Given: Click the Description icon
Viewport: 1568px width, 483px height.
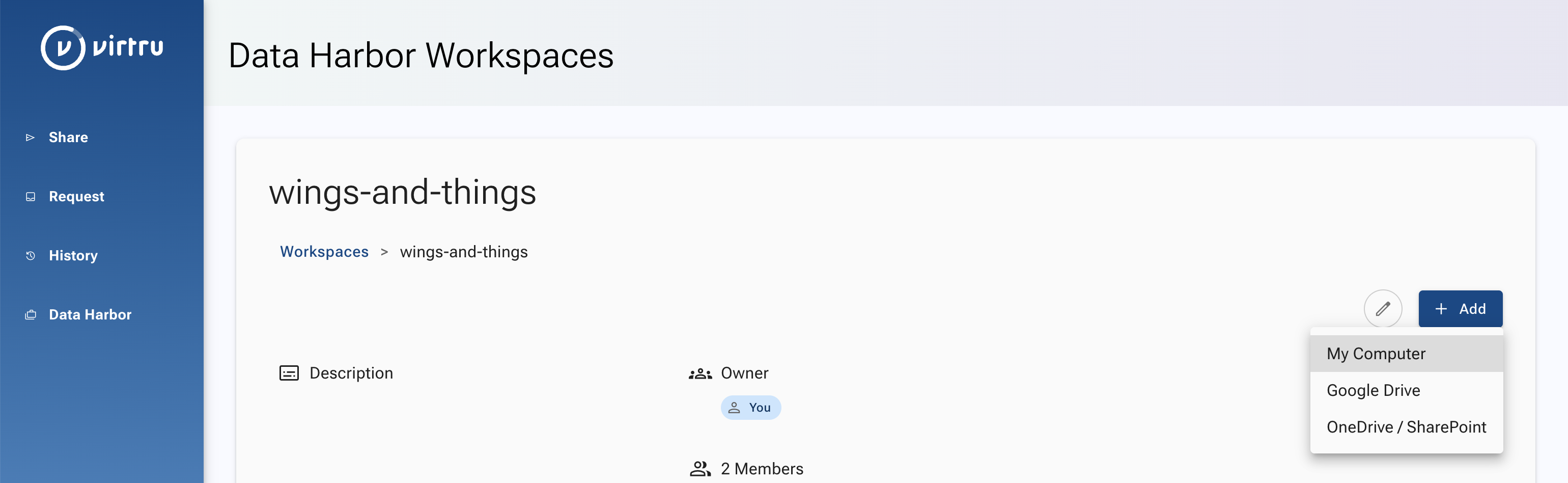Looking at the screenshot, I should point(289,373).
